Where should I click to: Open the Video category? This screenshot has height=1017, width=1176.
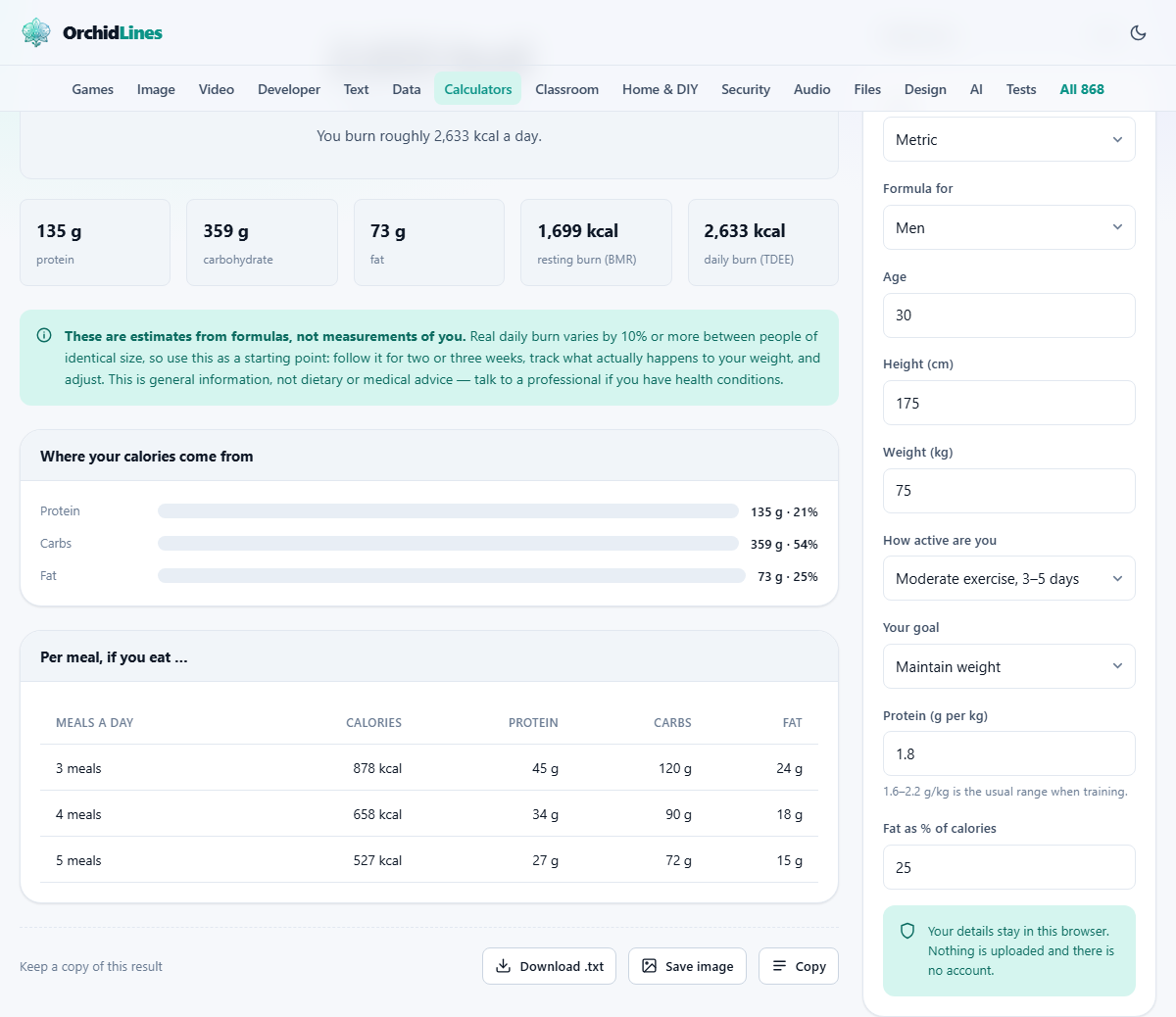217,89
